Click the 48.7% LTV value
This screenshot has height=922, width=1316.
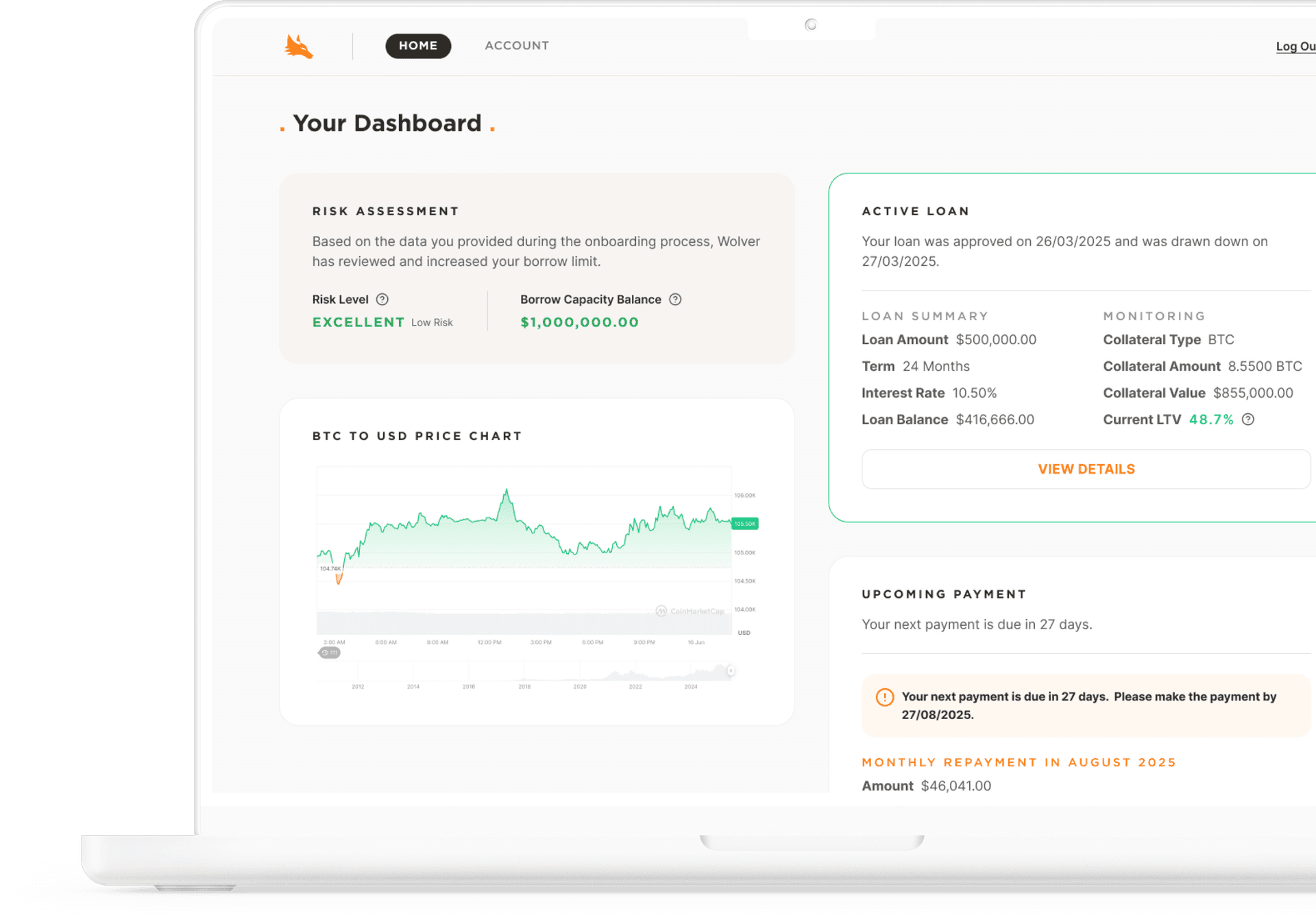tap(1210, 420)
